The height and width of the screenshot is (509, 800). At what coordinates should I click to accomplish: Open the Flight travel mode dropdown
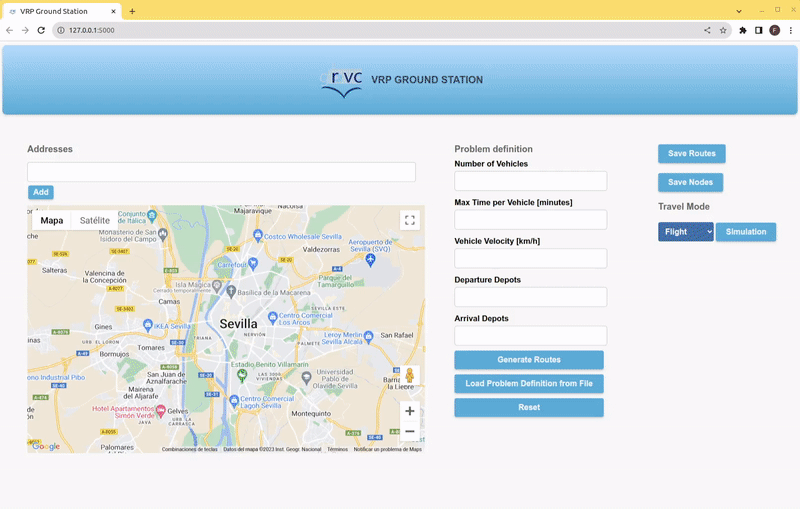[x=686, y=232]
